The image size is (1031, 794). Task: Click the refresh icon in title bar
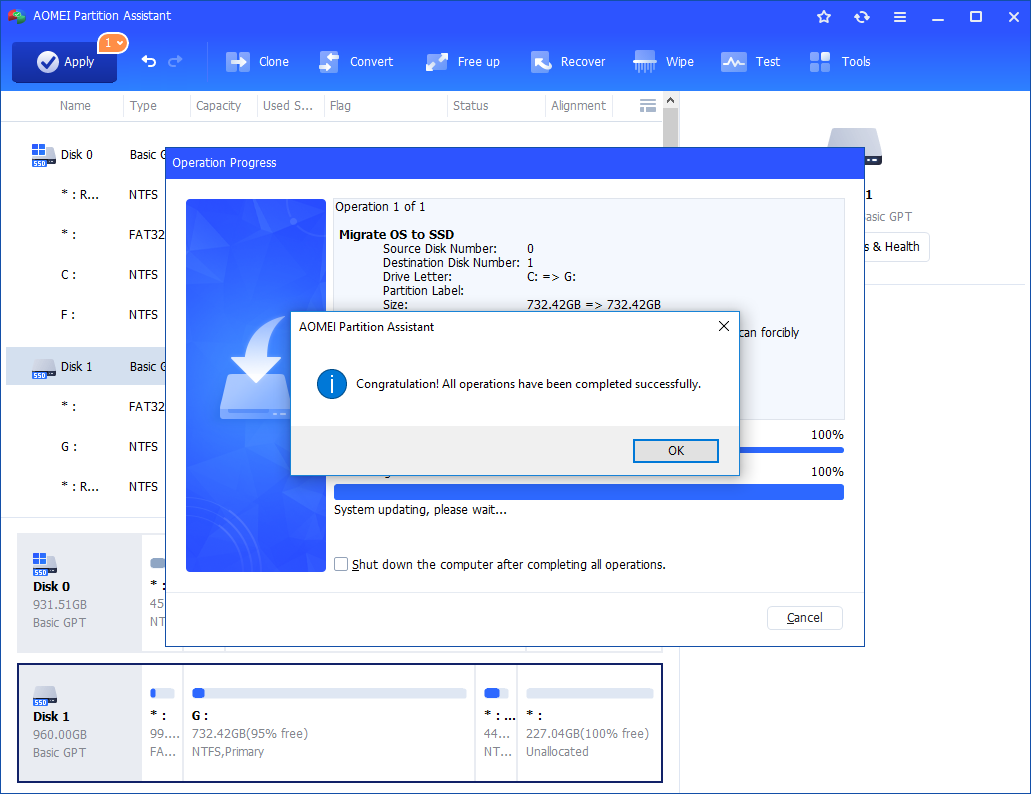(862, 16)
